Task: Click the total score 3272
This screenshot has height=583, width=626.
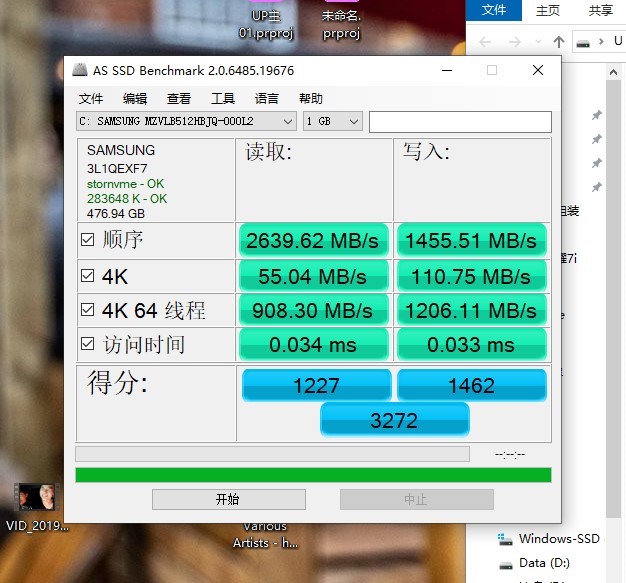Action: [x=394, y=420]
